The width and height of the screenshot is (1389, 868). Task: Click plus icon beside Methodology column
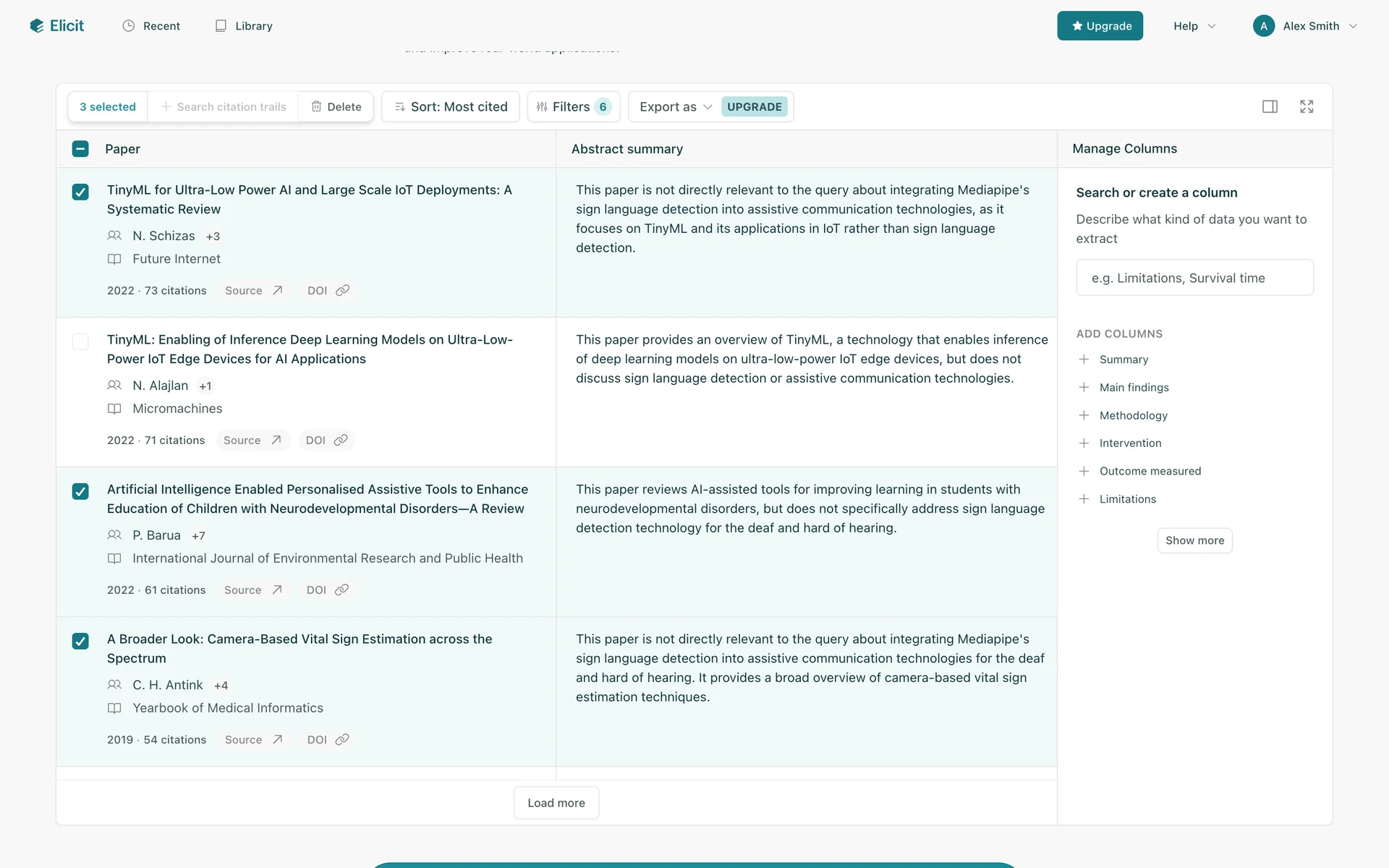coord(1084,415)
